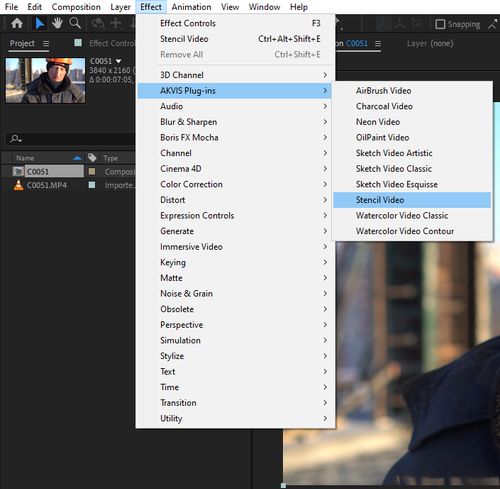Expand the Color Correction submenu

(x=235, y=184)
